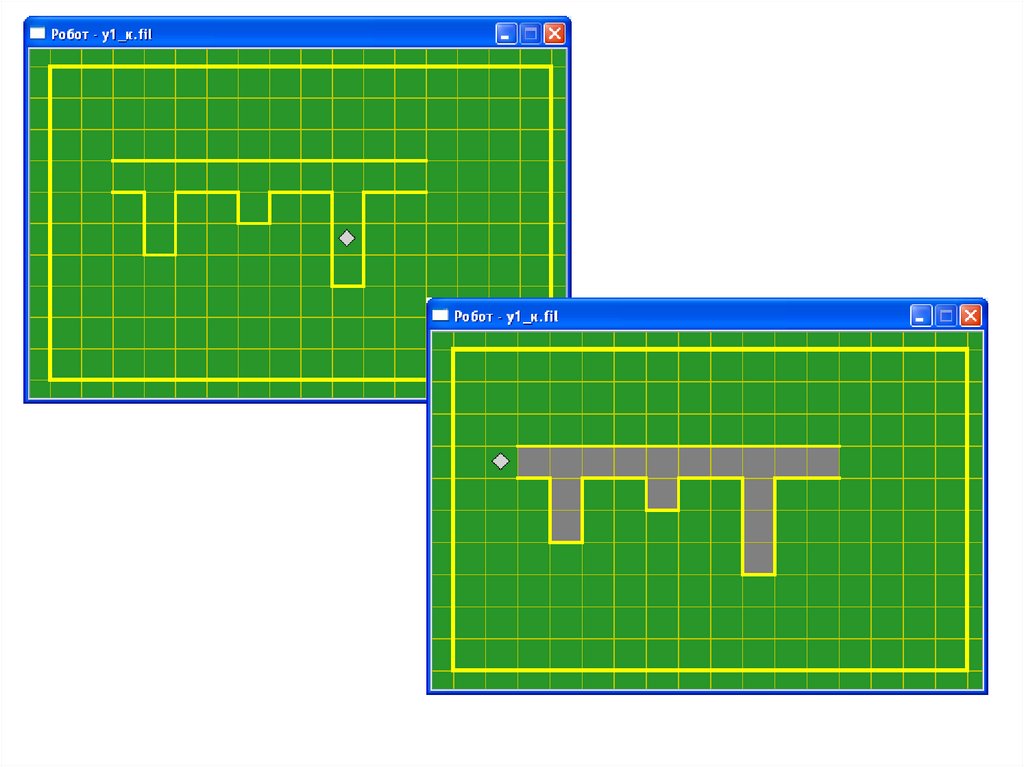Close the back Робот window
Screen dimensions: 1024x767
tap(554, 33)
